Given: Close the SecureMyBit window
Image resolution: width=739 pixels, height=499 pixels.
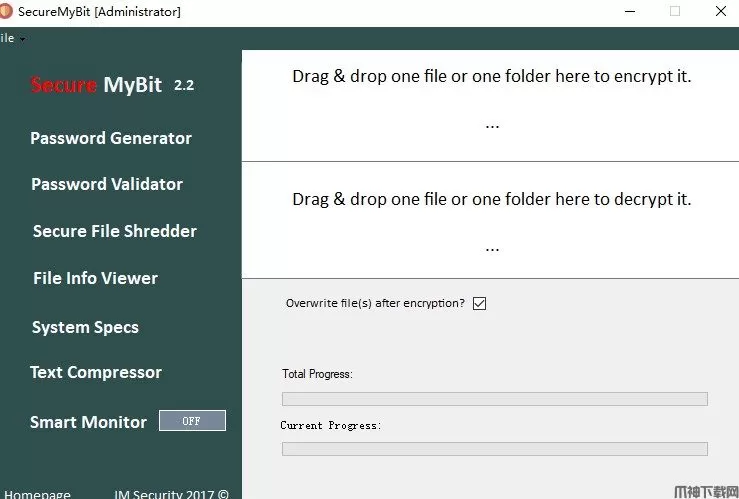Looking at the screenshot, I should pyautogui.click(x=720, y=11).
